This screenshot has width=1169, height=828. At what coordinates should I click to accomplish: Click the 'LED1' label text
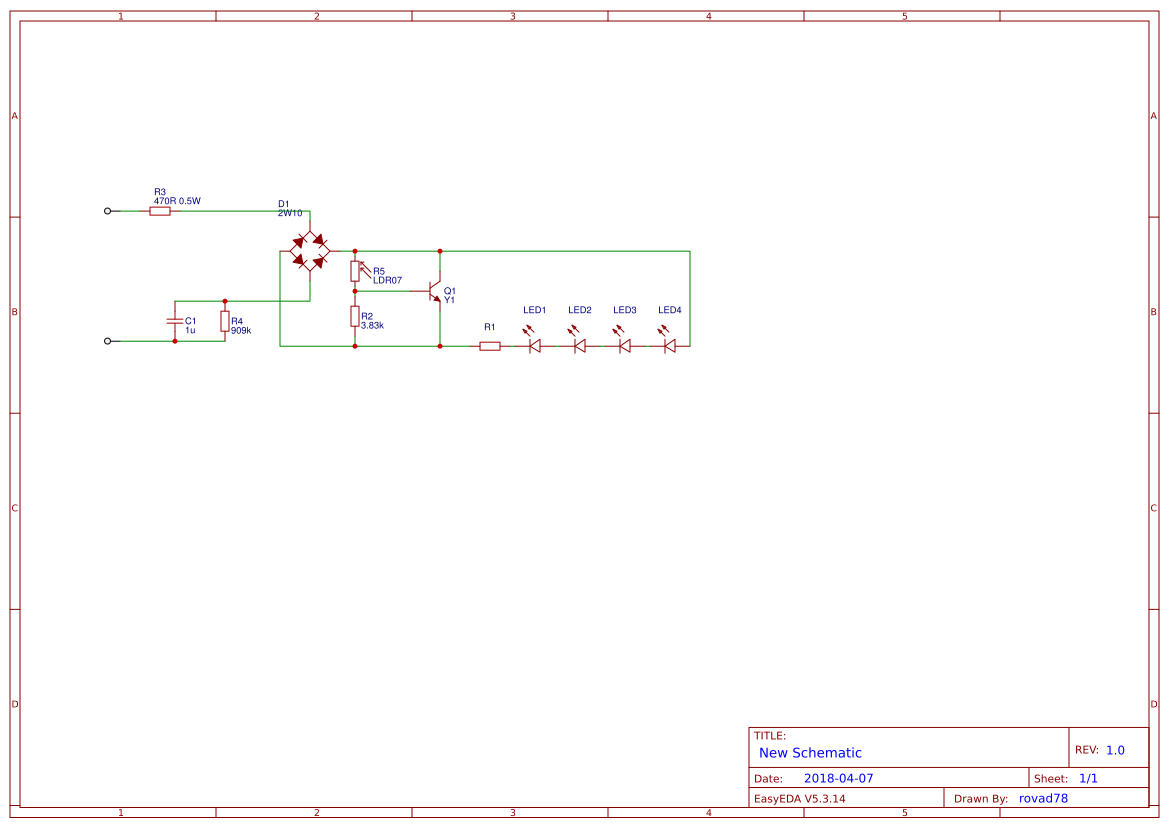pos(535,310)
